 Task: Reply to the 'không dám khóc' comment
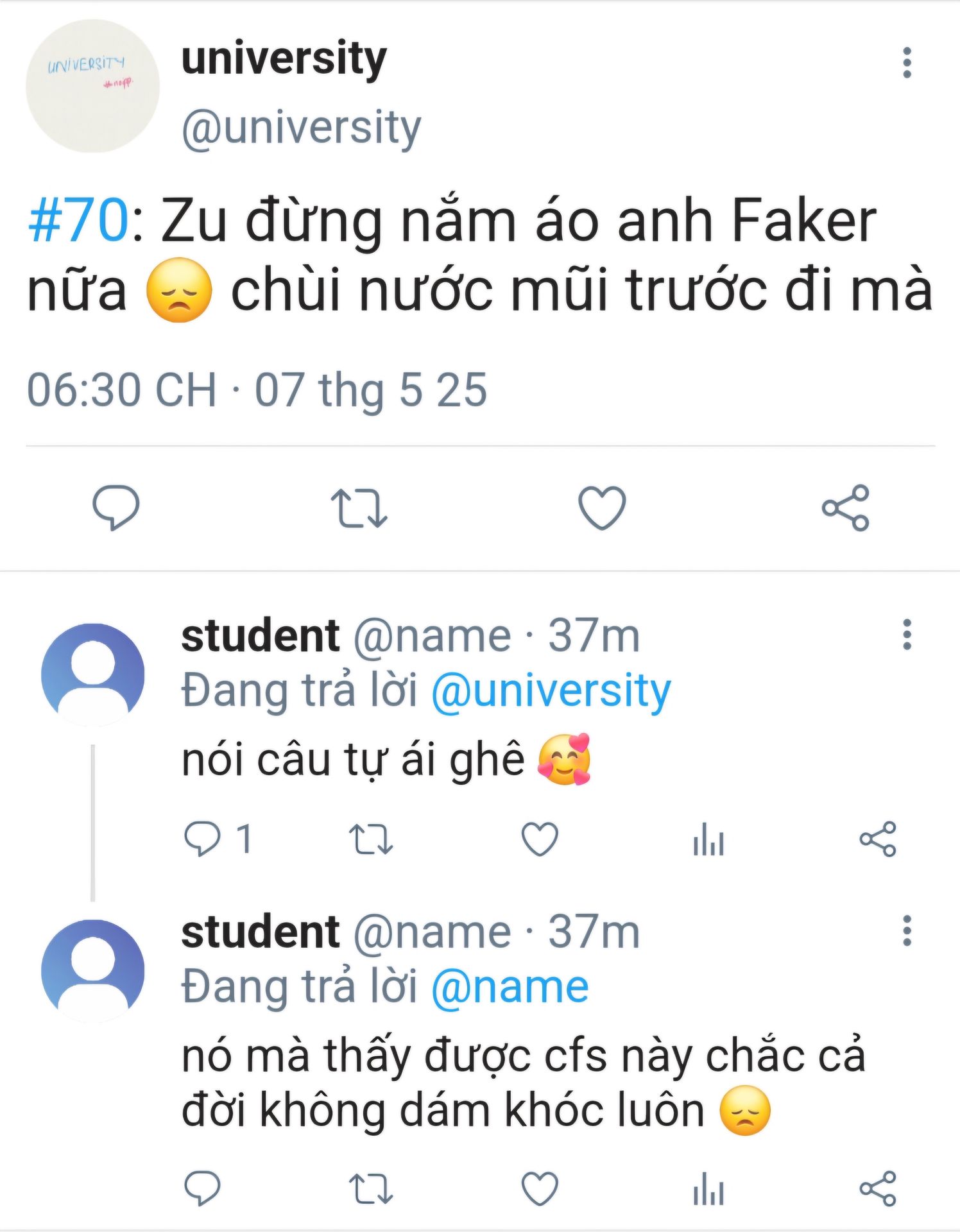click(x=202, y=1188)
